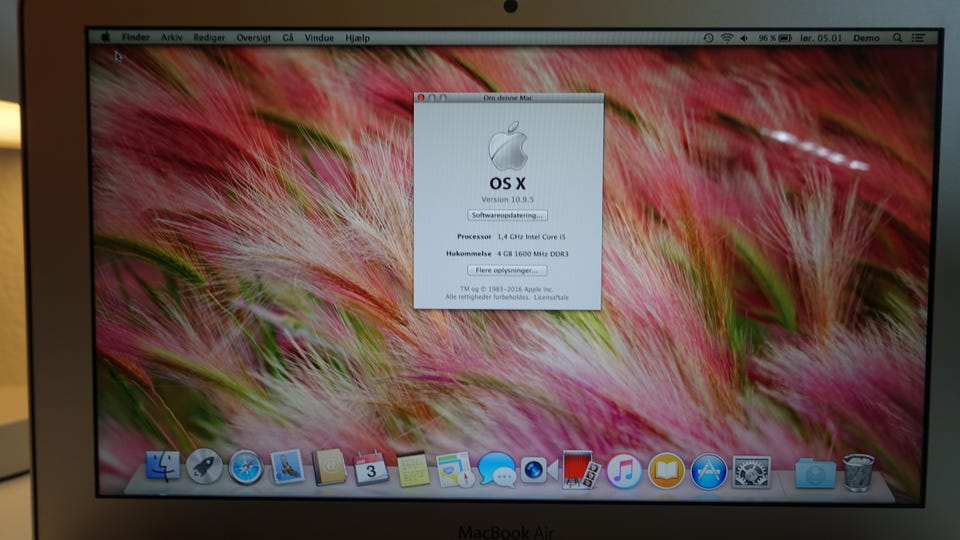This screenshot has height=540, width=960.
Task: Click the 4 GB 1600 MHz DDR3 text
Action: [x=533, y=253]
